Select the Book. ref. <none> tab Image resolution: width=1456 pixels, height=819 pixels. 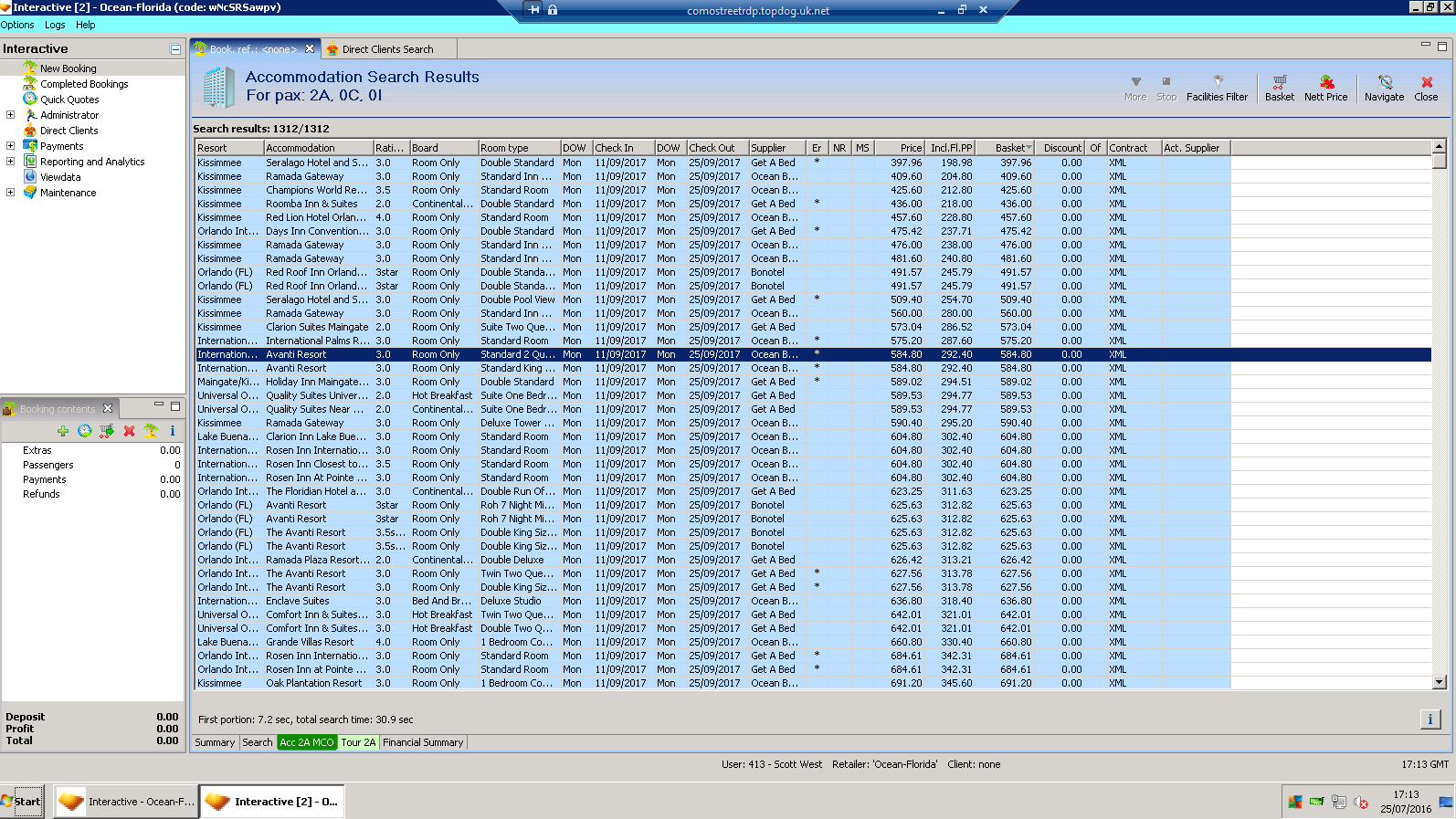point(253,49)
